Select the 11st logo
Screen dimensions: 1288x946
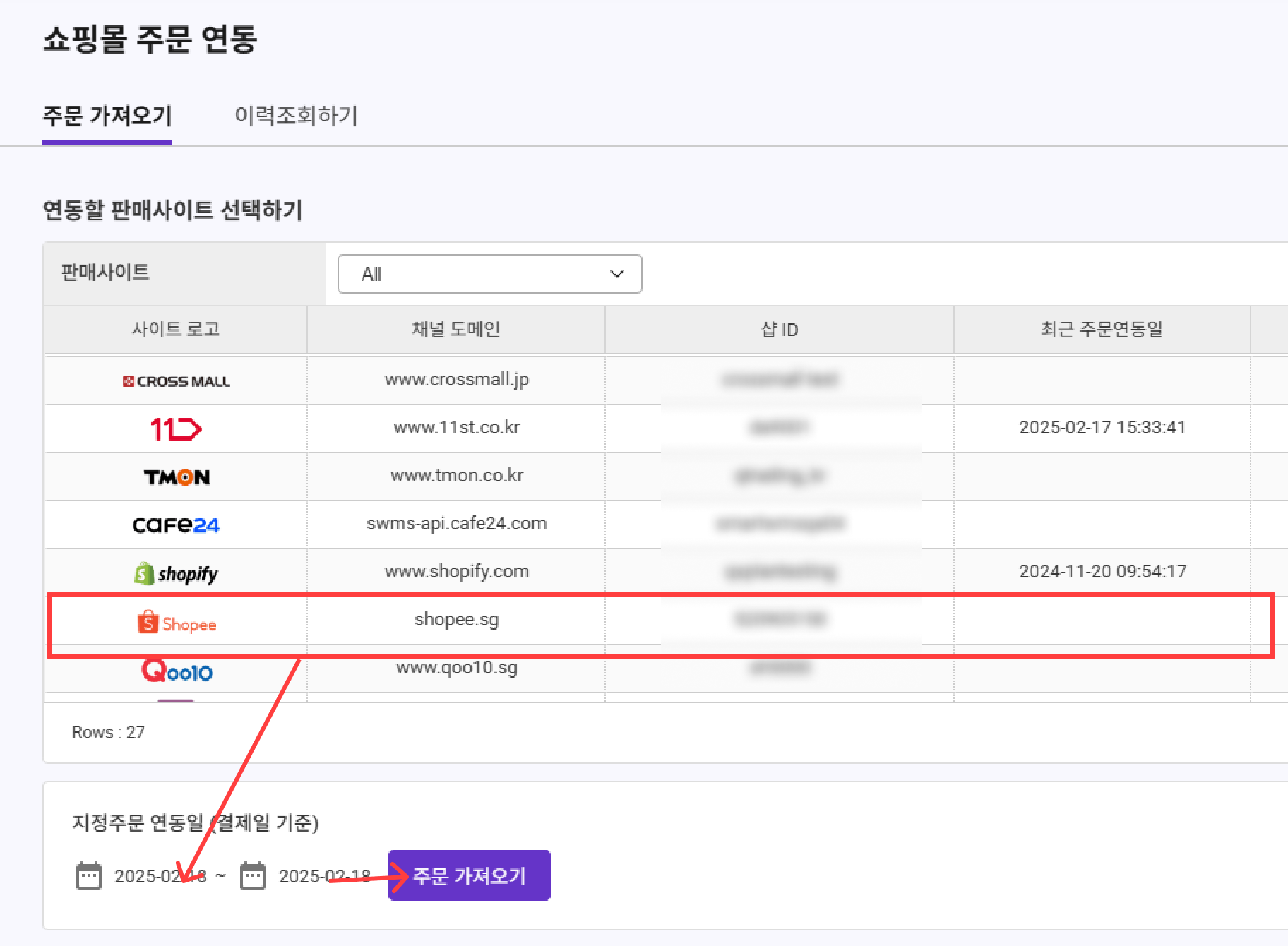[176, 429]
